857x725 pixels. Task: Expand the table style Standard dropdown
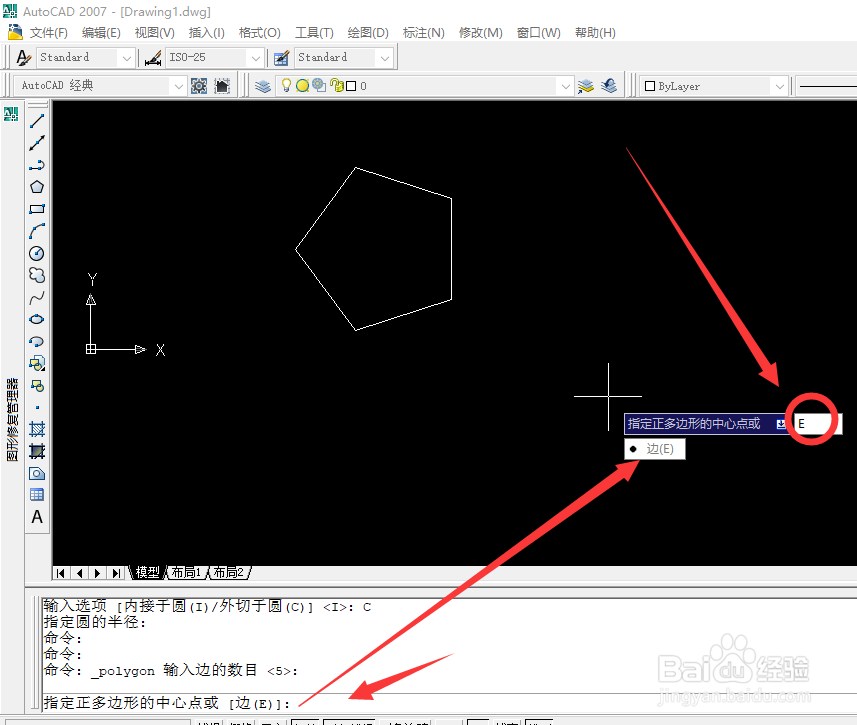pyautogui.click(x=385, y=57)
